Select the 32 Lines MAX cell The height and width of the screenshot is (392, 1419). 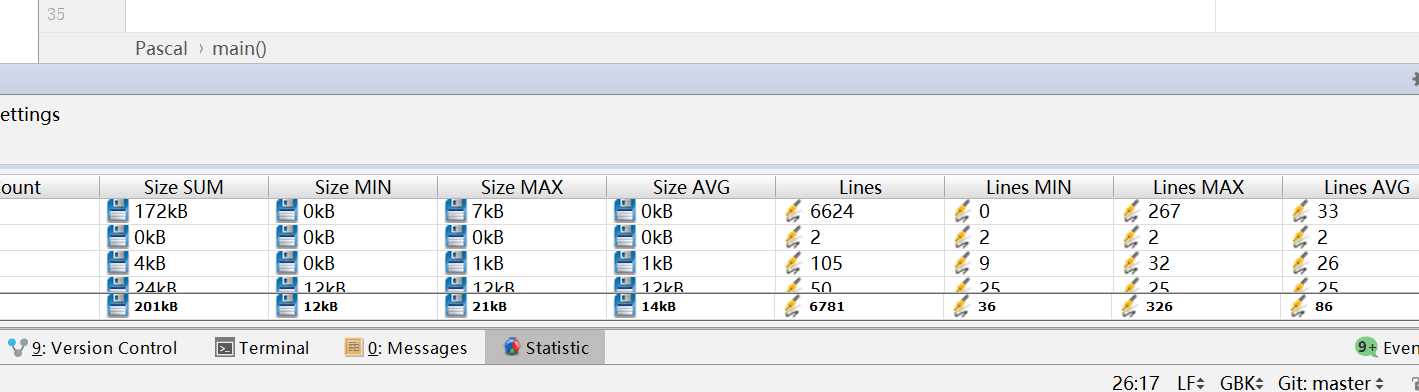coord(1198,263)
